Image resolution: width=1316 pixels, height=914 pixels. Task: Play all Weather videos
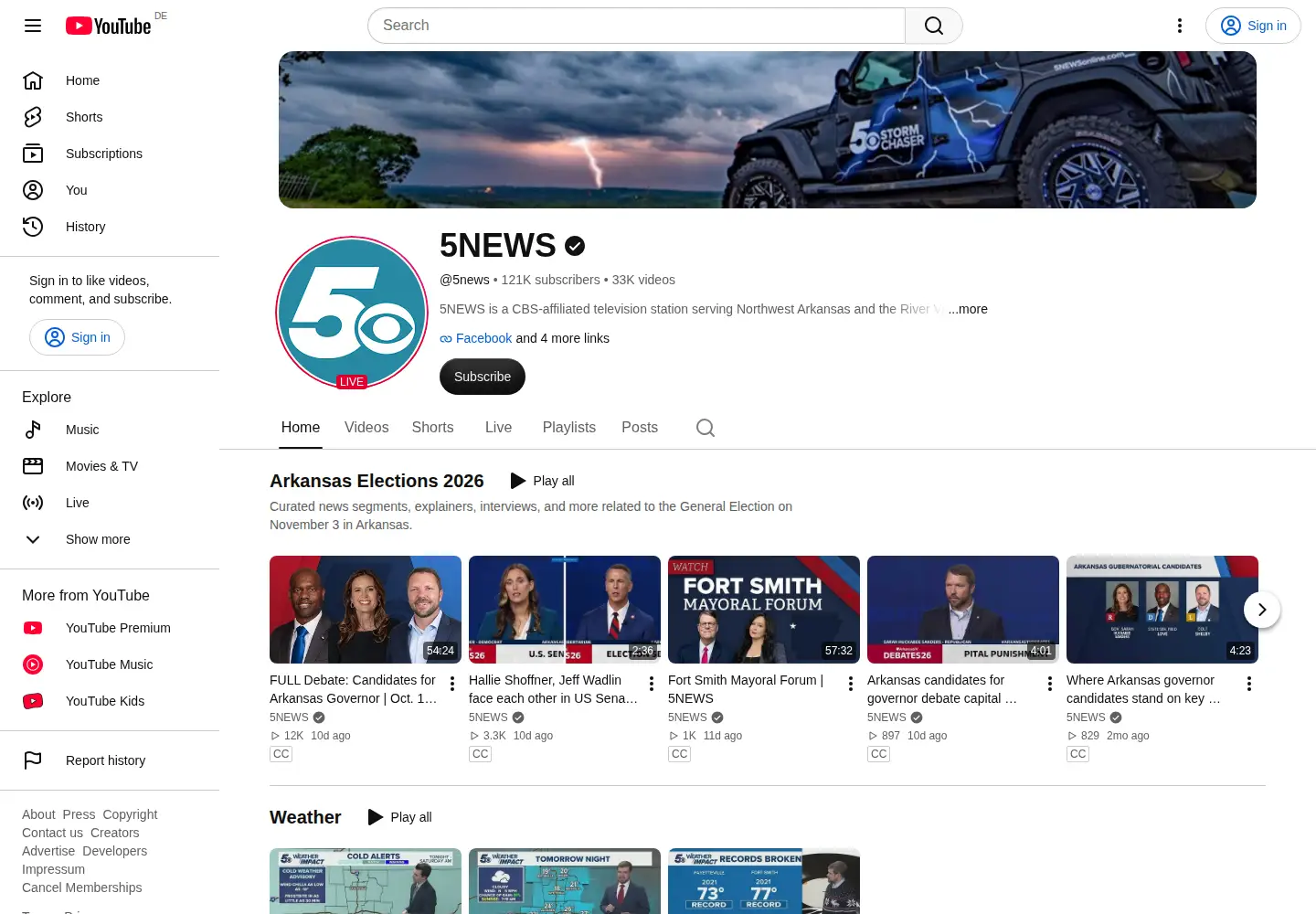click(400, 817)
